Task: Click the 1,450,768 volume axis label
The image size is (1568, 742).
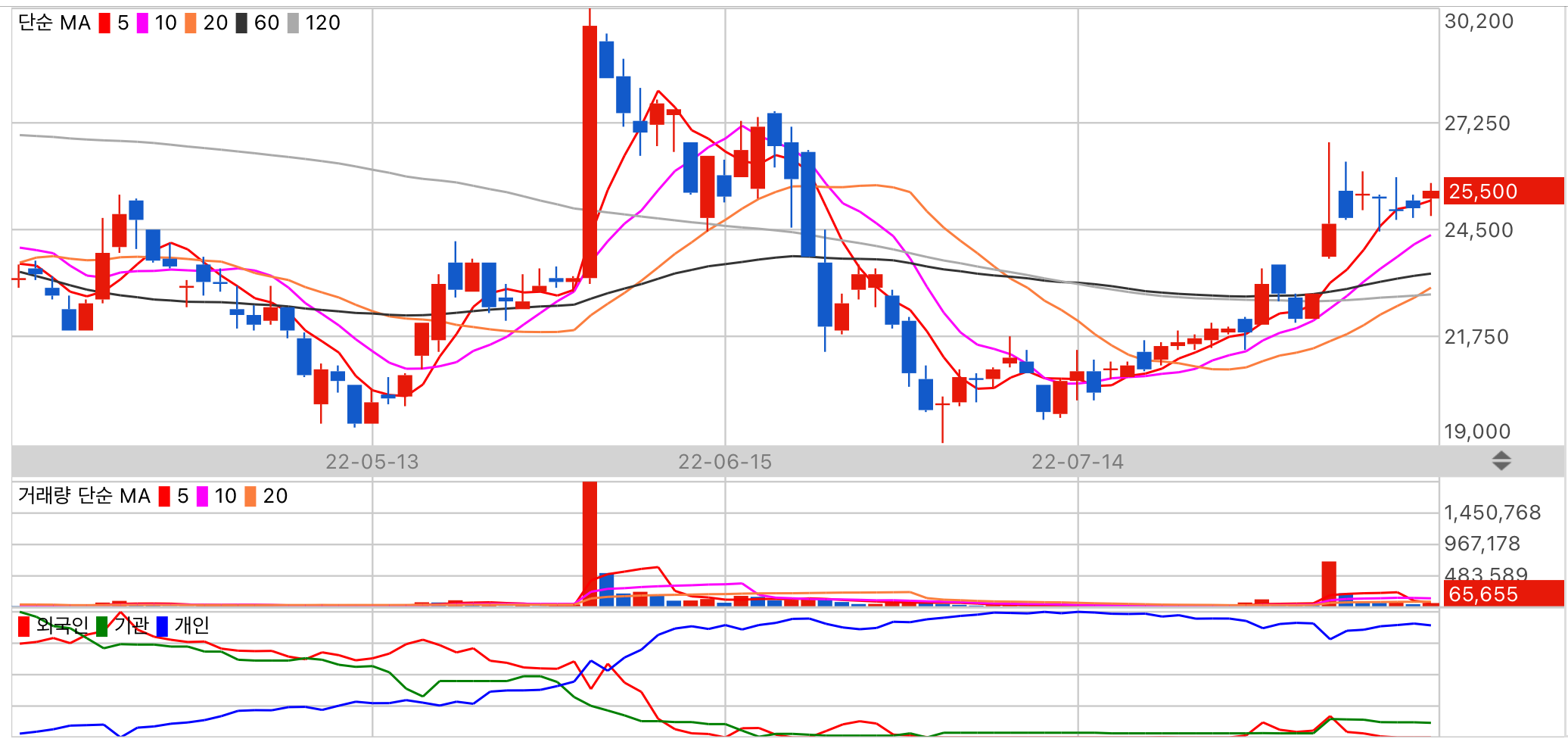Action: (x=1492, y=513)
